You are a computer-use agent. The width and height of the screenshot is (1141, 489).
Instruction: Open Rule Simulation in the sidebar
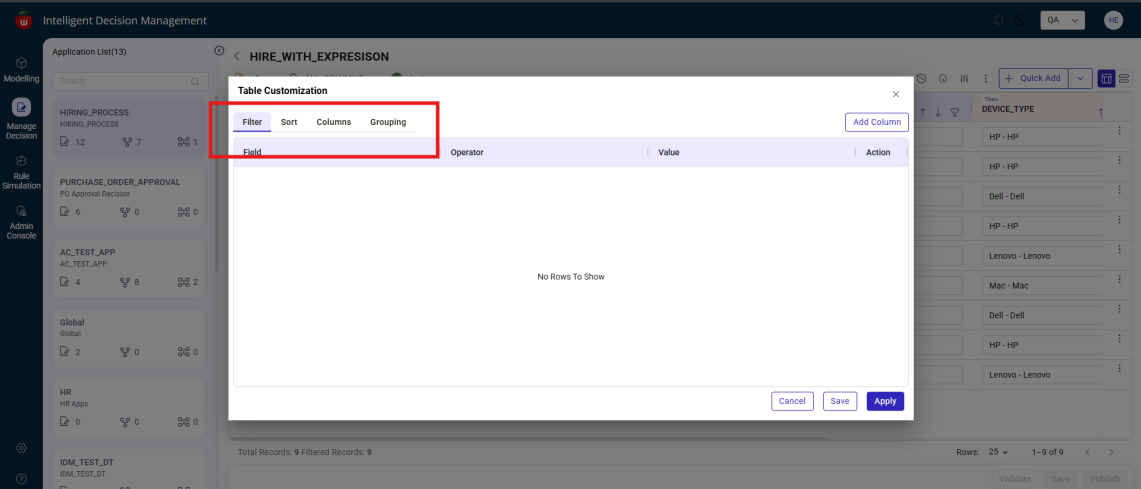(21, 172)
